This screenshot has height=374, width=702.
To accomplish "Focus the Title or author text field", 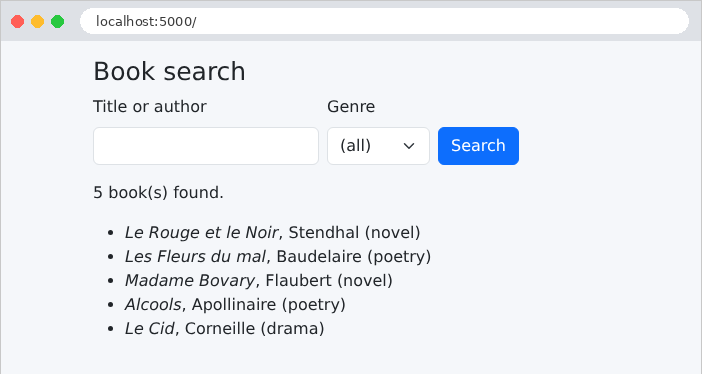I will tap(206, 146).
